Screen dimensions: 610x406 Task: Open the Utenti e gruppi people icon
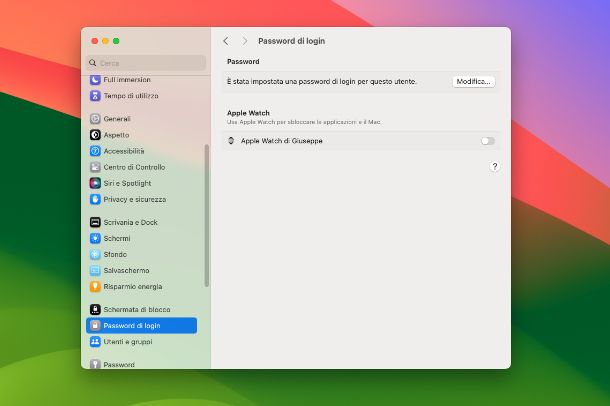95,341
